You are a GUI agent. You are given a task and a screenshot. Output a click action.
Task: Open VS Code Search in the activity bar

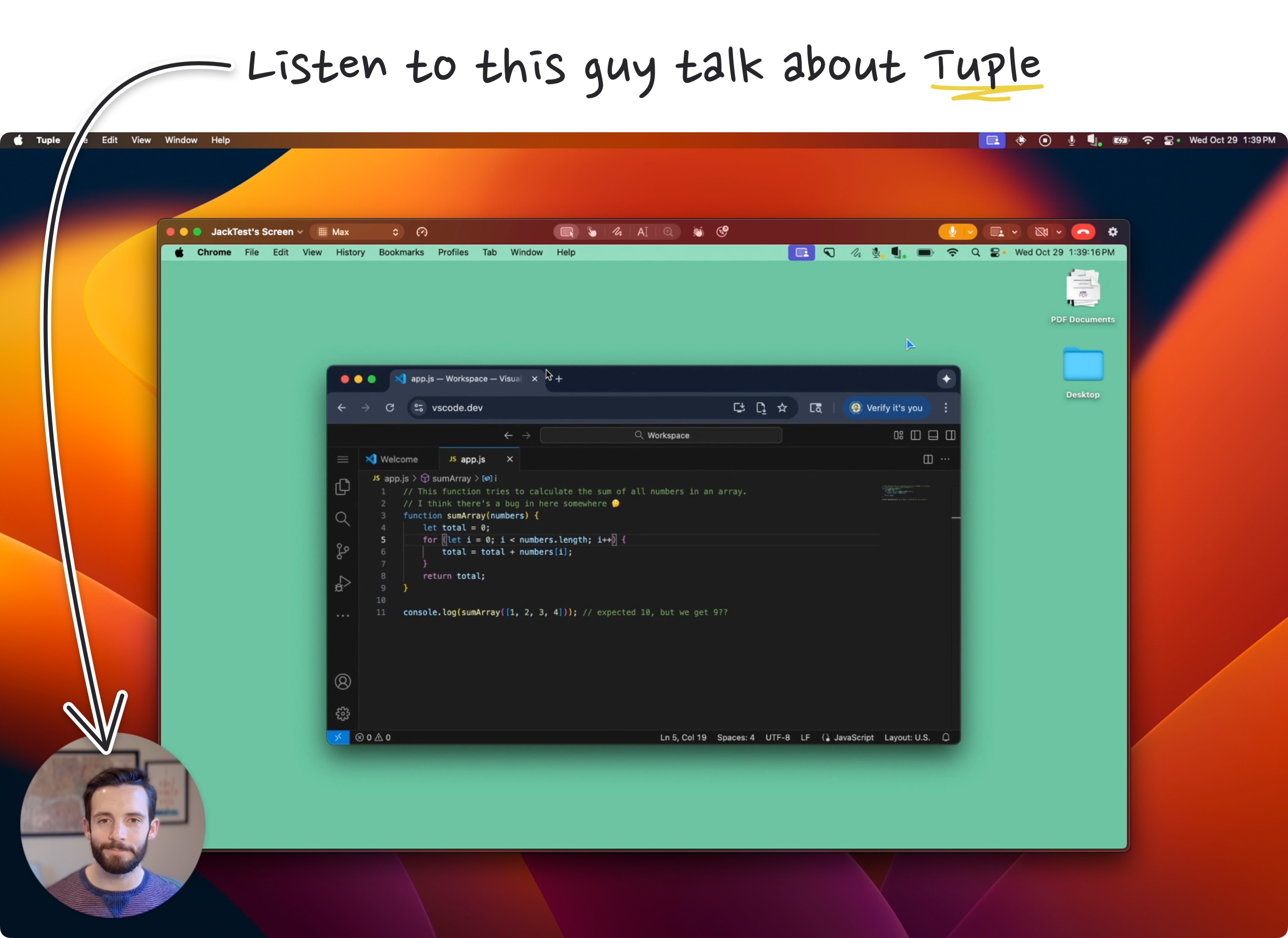[343, 518]
